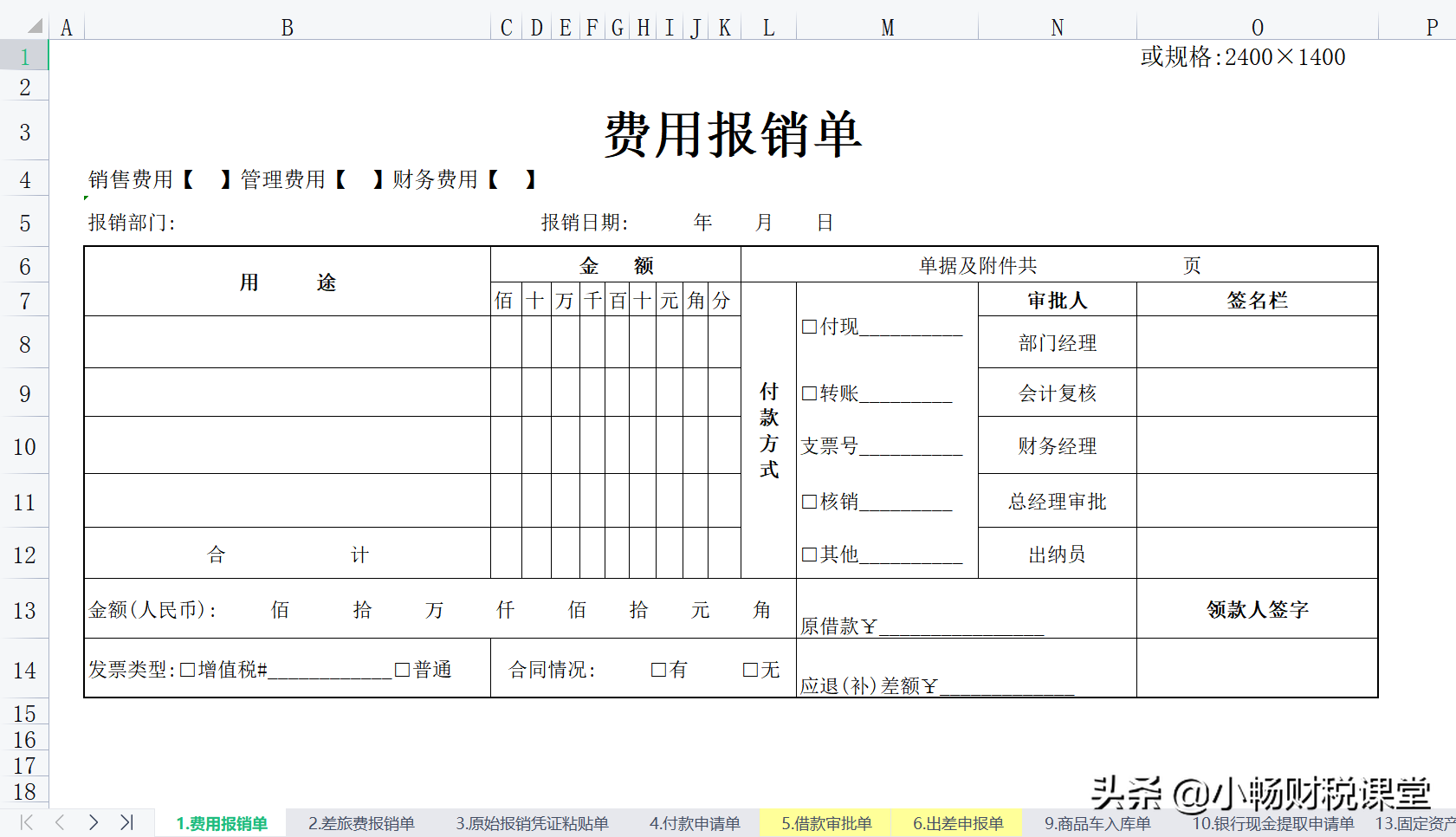
Task: Check the 付现 payment checkbox
Action: click(x=810, y=327)
